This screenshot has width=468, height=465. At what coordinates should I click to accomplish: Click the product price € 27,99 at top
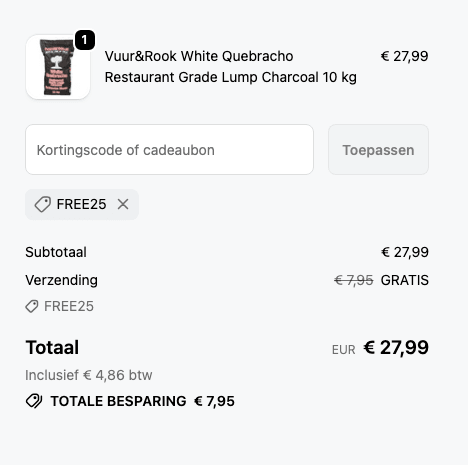coord(404,56)
